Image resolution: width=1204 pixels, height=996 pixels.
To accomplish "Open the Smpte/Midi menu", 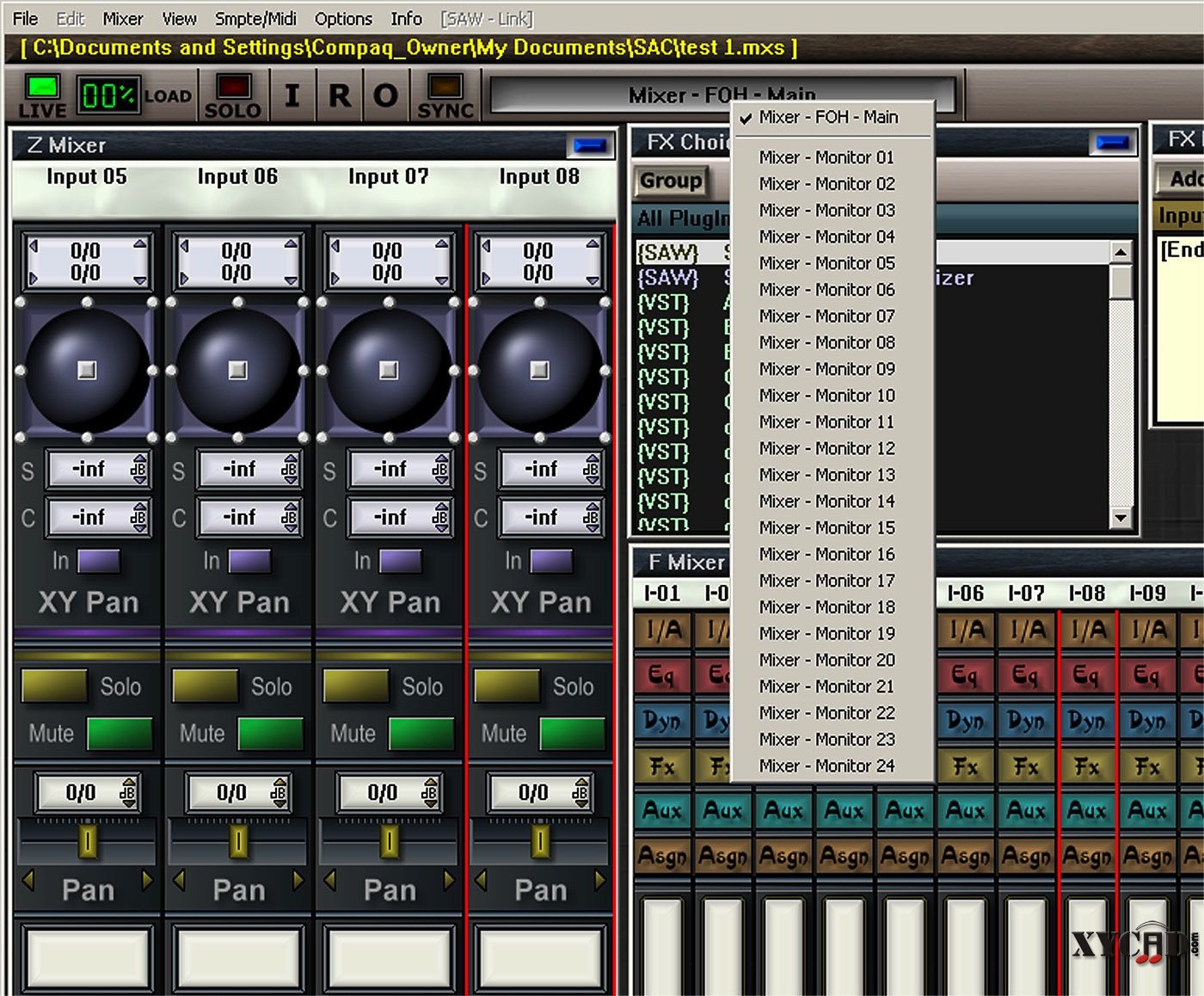I will pyautogui.click(x=255, y=18).
